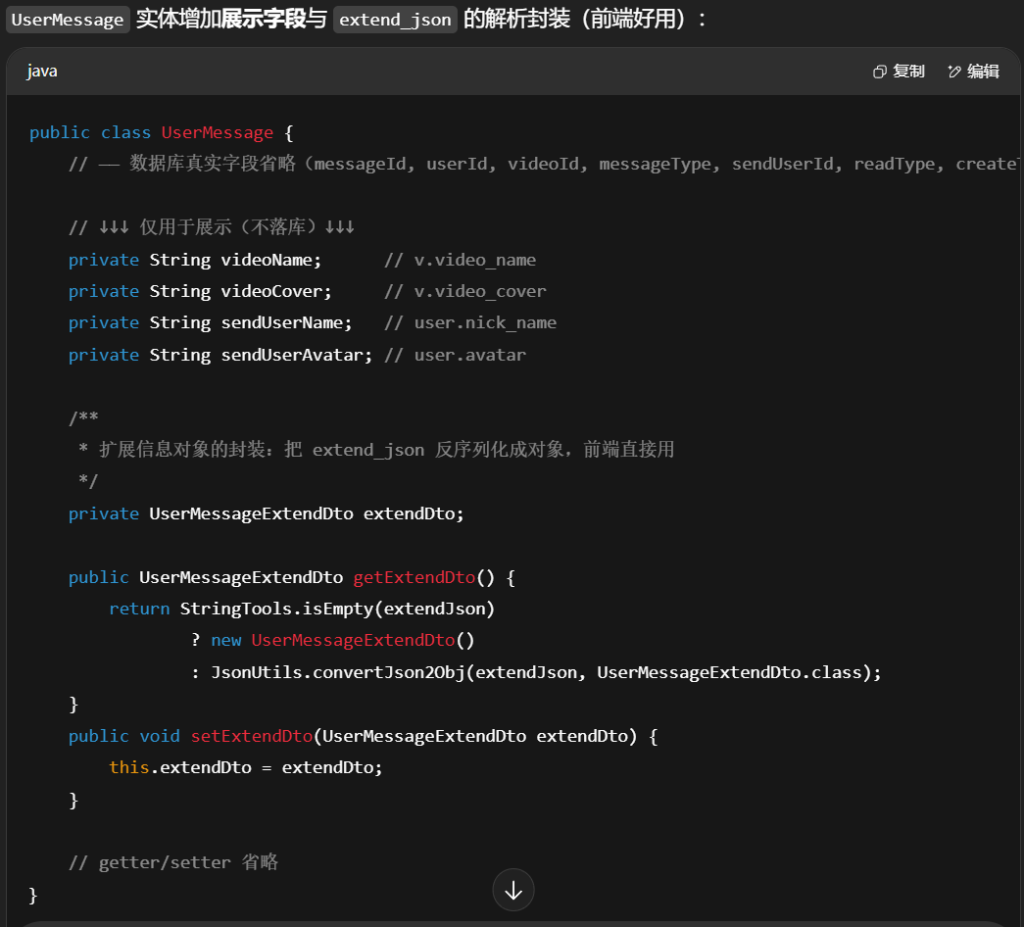Click the edit pencil icon
The height and width of the screenshot is (927, 1024).
tap(954, 71)
